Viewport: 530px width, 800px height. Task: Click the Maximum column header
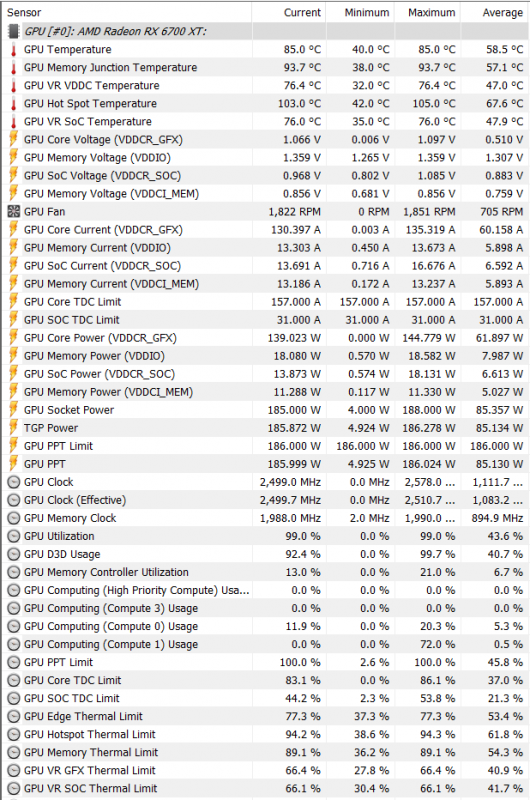click(x=427, y=13)
